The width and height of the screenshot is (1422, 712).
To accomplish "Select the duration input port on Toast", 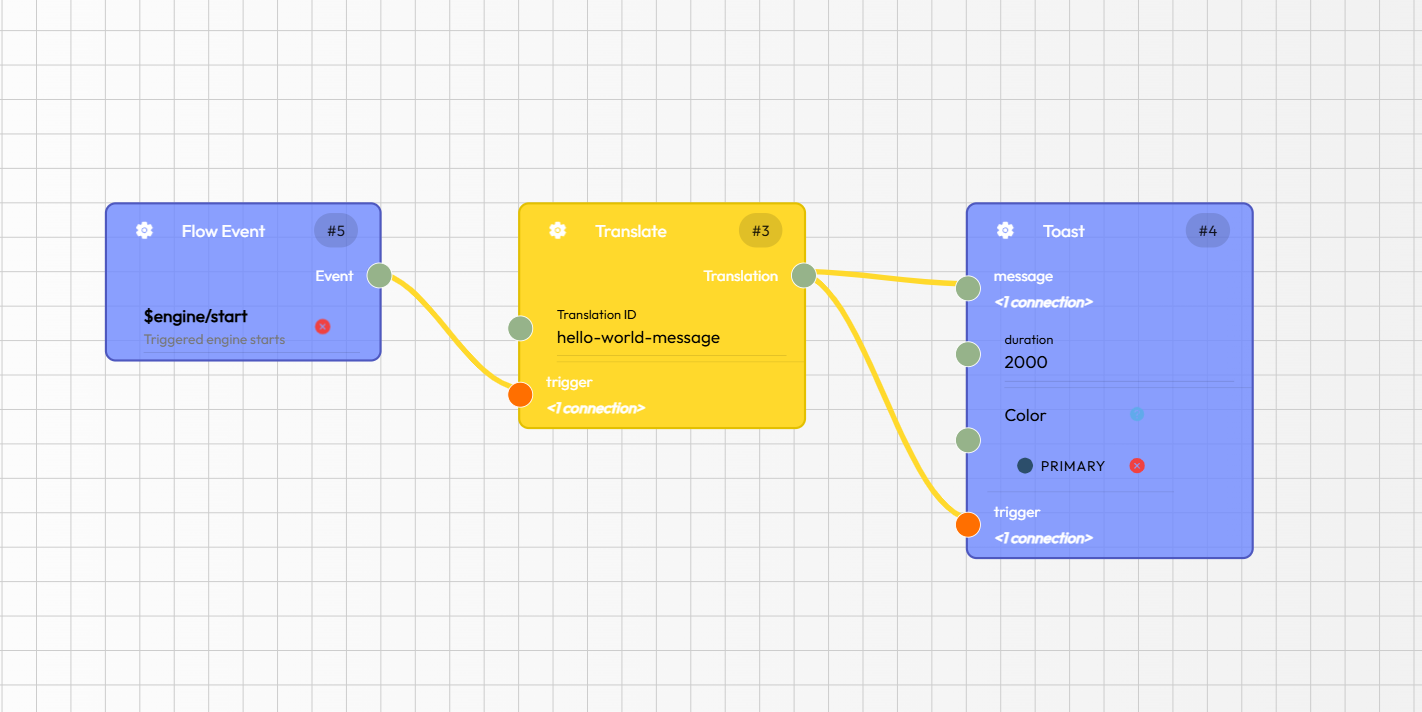I will click(x=968, y=353).
